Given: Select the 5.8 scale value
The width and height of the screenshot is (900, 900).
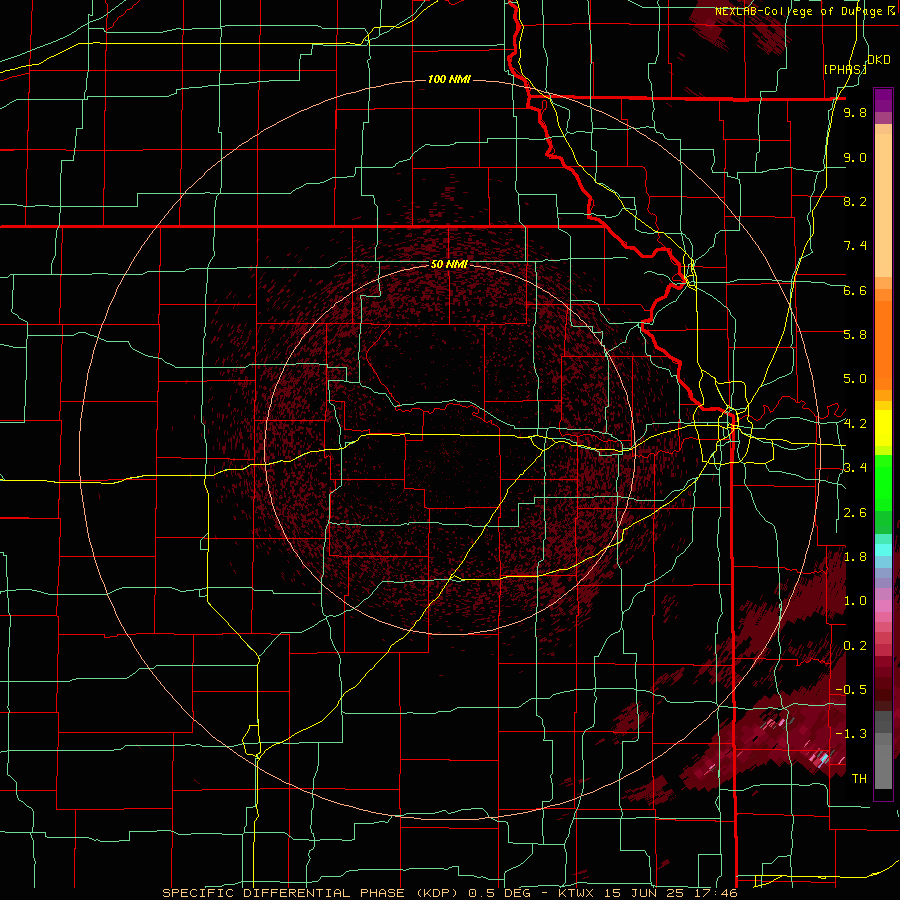Looking at the screenshot, I should [x=855, y=335].
